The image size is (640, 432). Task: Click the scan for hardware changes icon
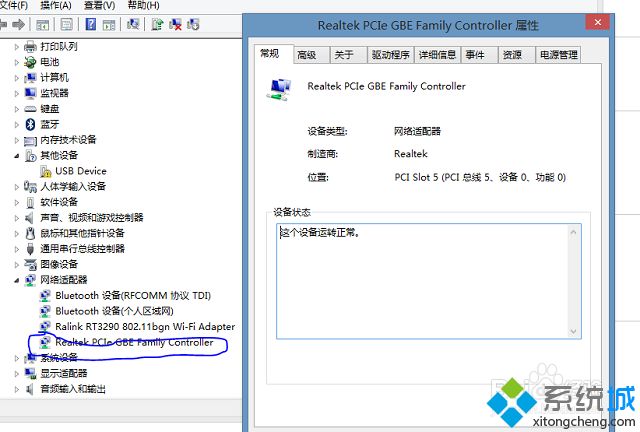click(x=133, y=24)
